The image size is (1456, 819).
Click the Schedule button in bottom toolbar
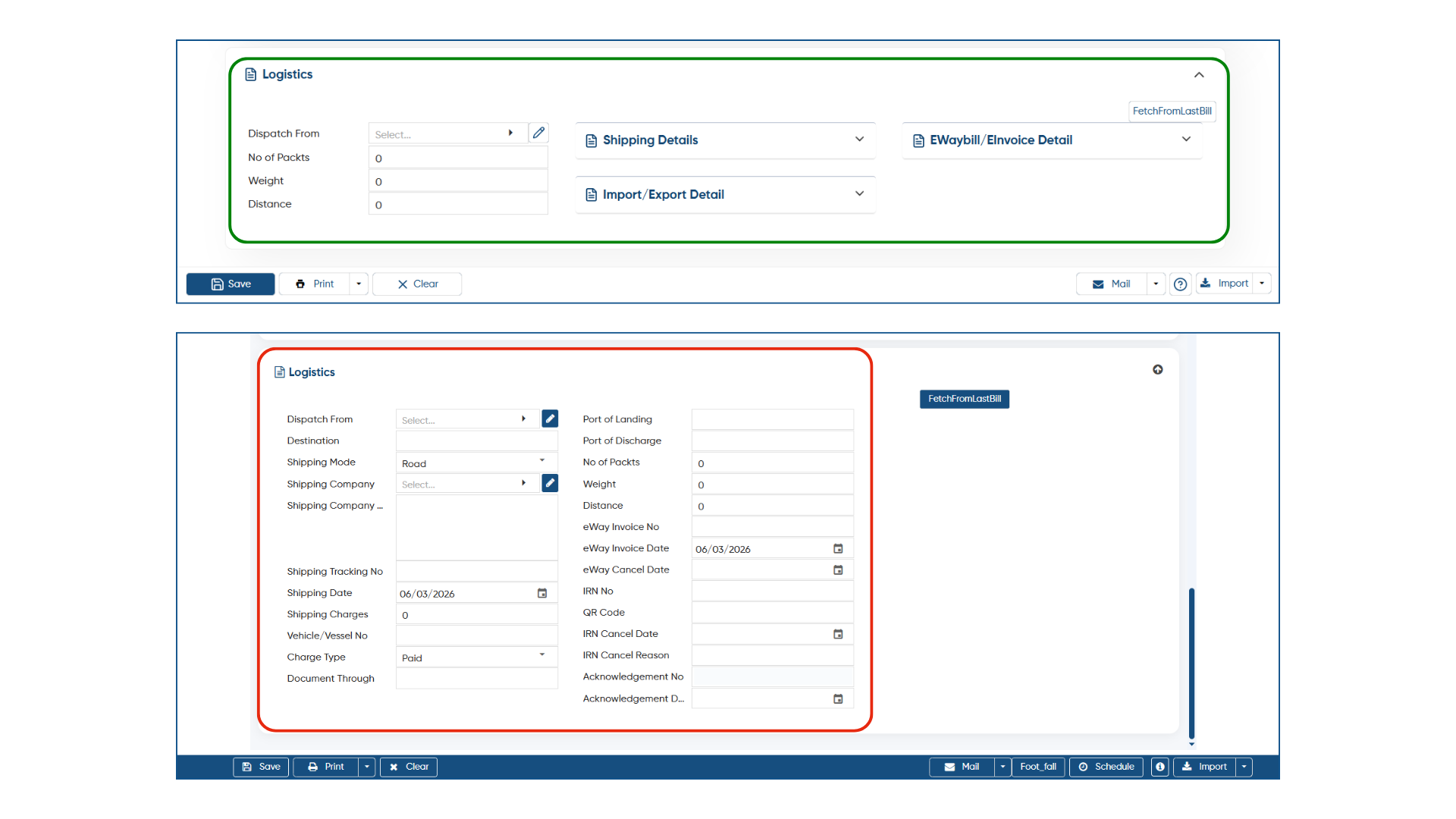(1106, 767)
